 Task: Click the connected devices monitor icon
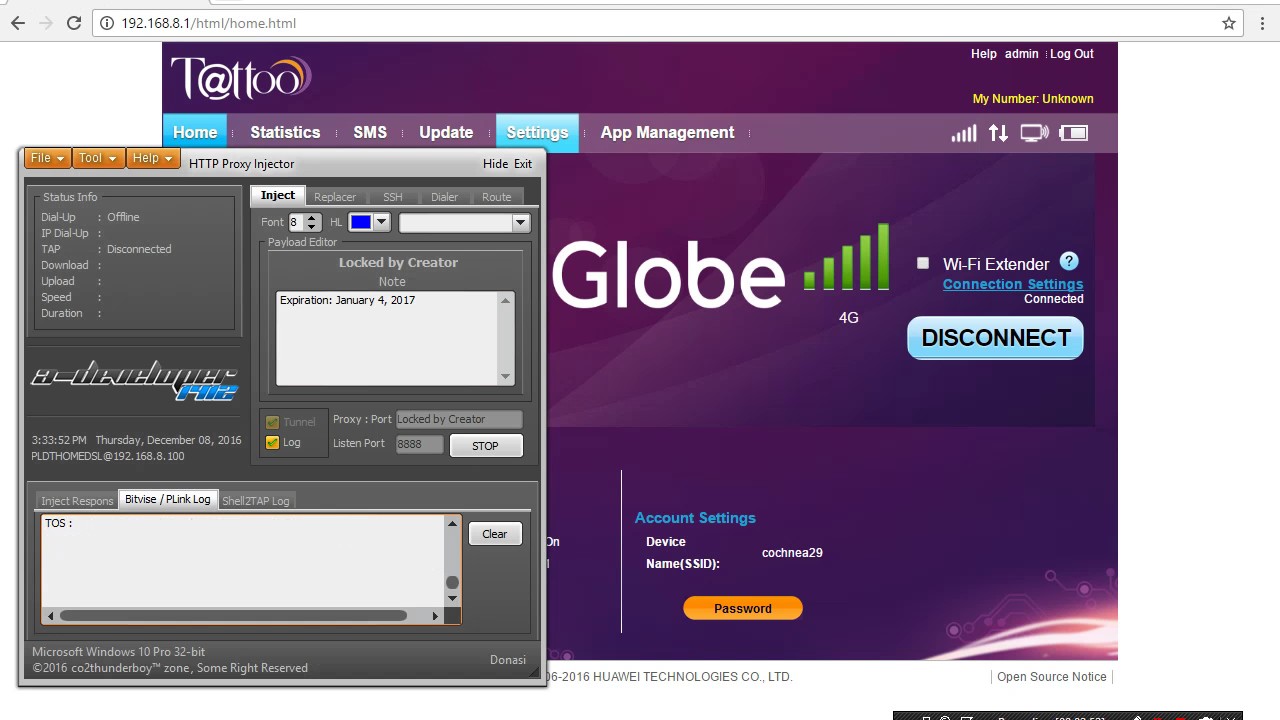tap(1034, 133)
